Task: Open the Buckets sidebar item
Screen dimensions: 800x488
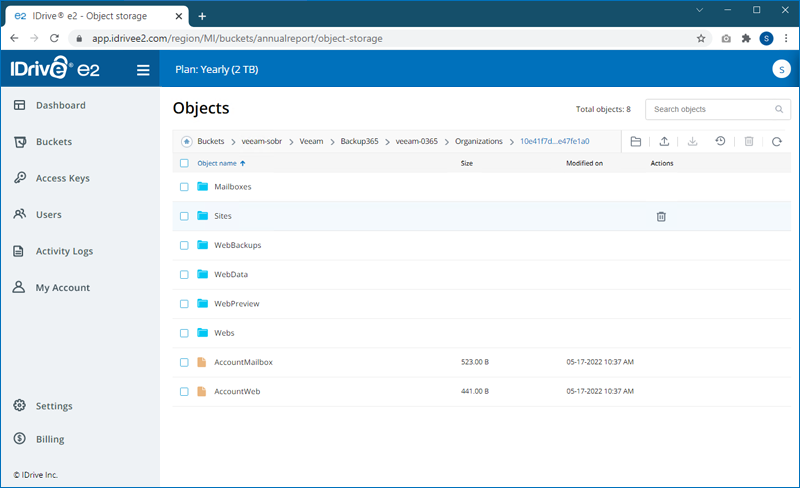Action: [x=43, y=142]
